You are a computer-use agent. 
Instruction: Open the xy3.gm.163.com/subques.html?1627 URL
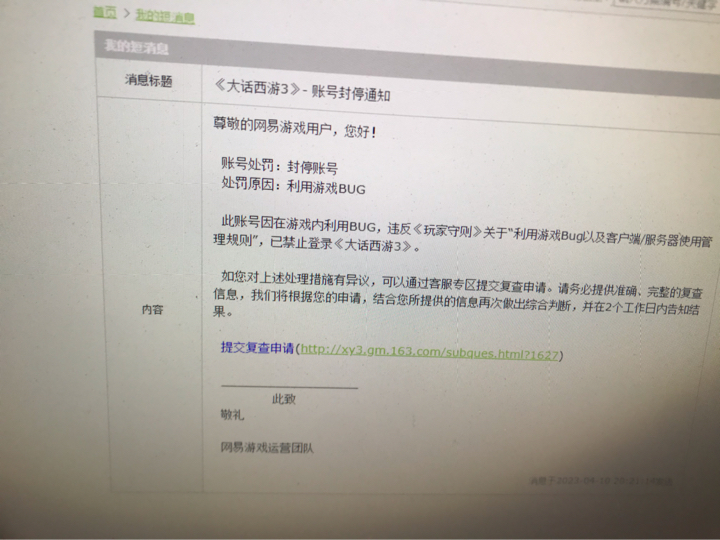429,352
